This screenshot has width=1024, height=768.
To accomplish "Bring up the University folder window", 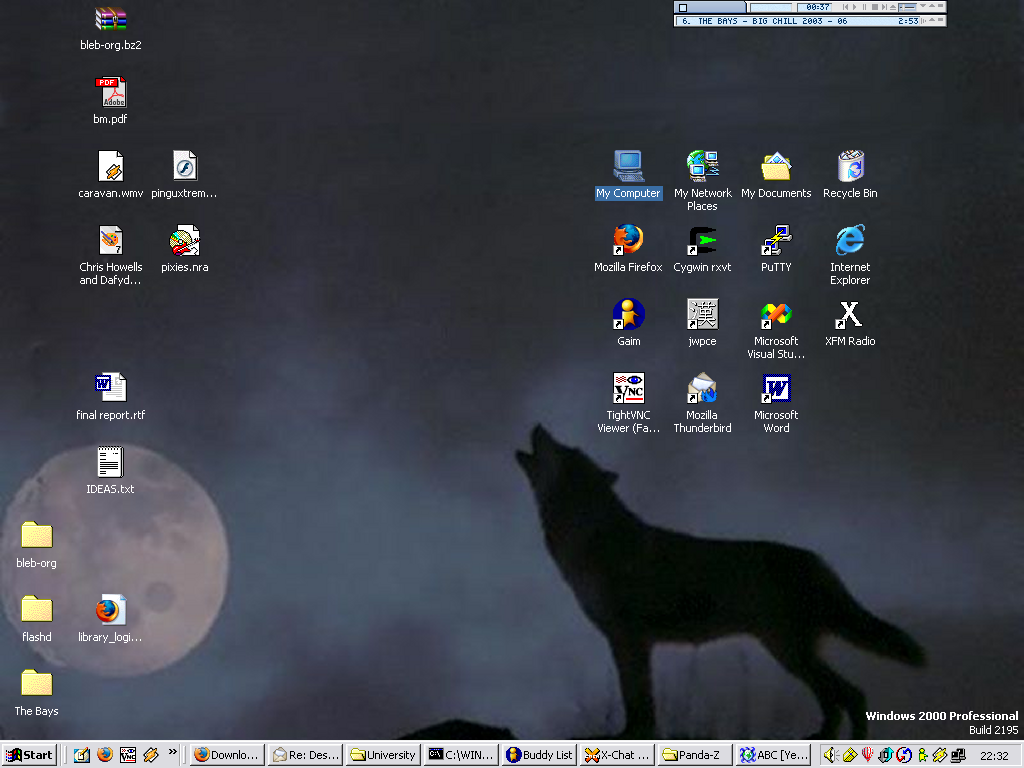I will click(383, 755).
